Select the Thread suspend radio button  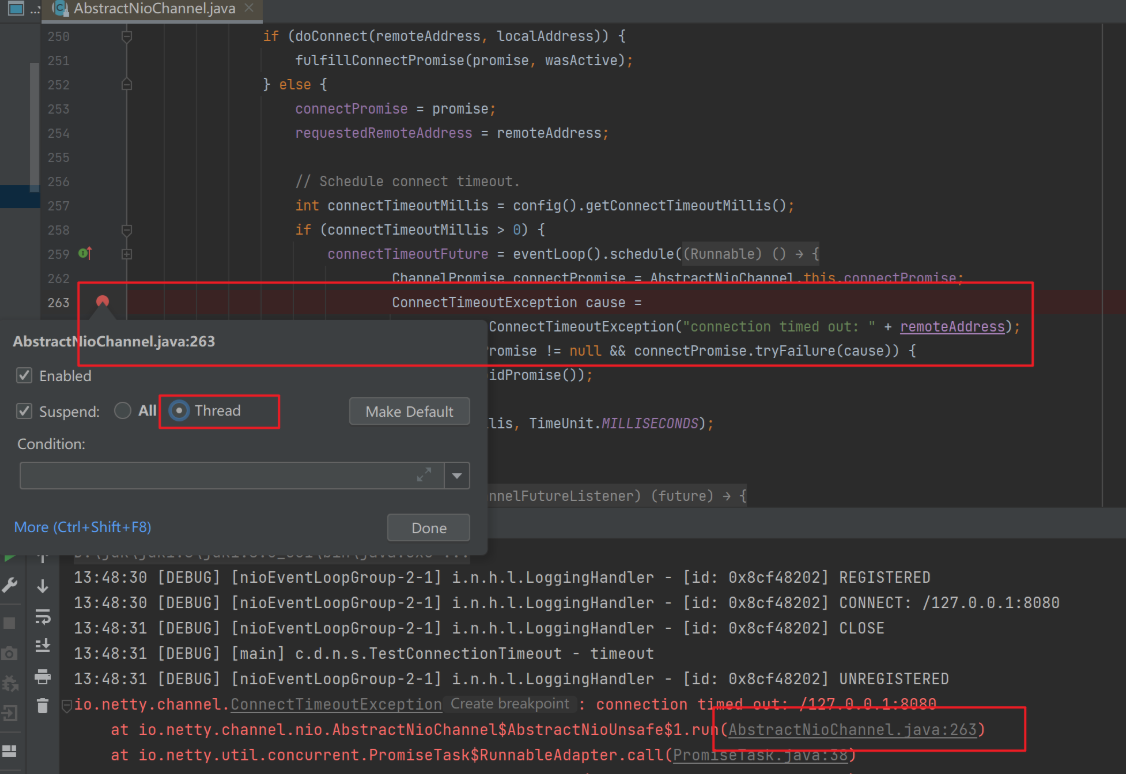tap(179, 411)
